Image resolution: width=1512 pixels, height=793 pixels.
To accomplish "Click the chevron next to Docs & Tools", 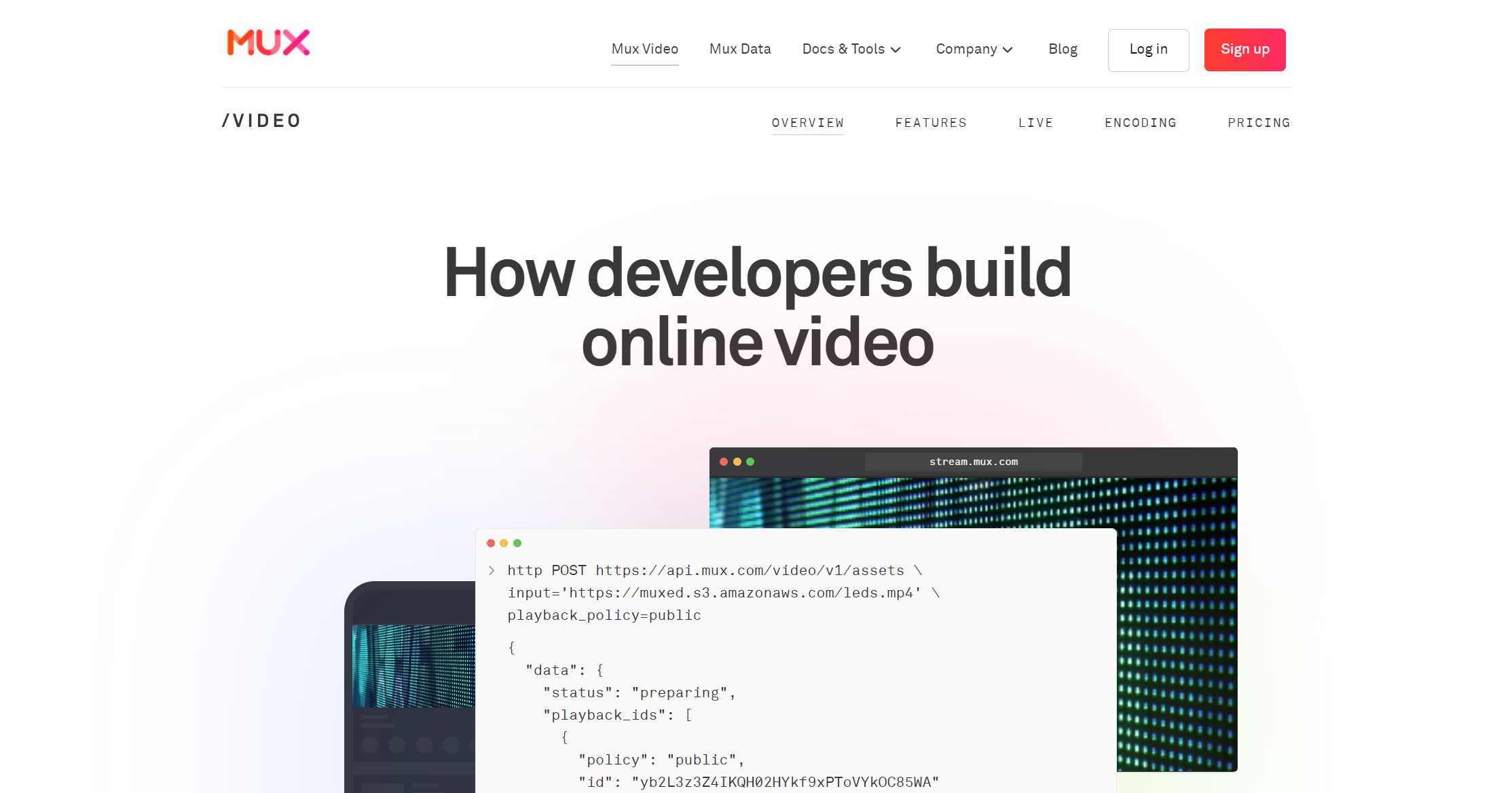I will [896, 50].
